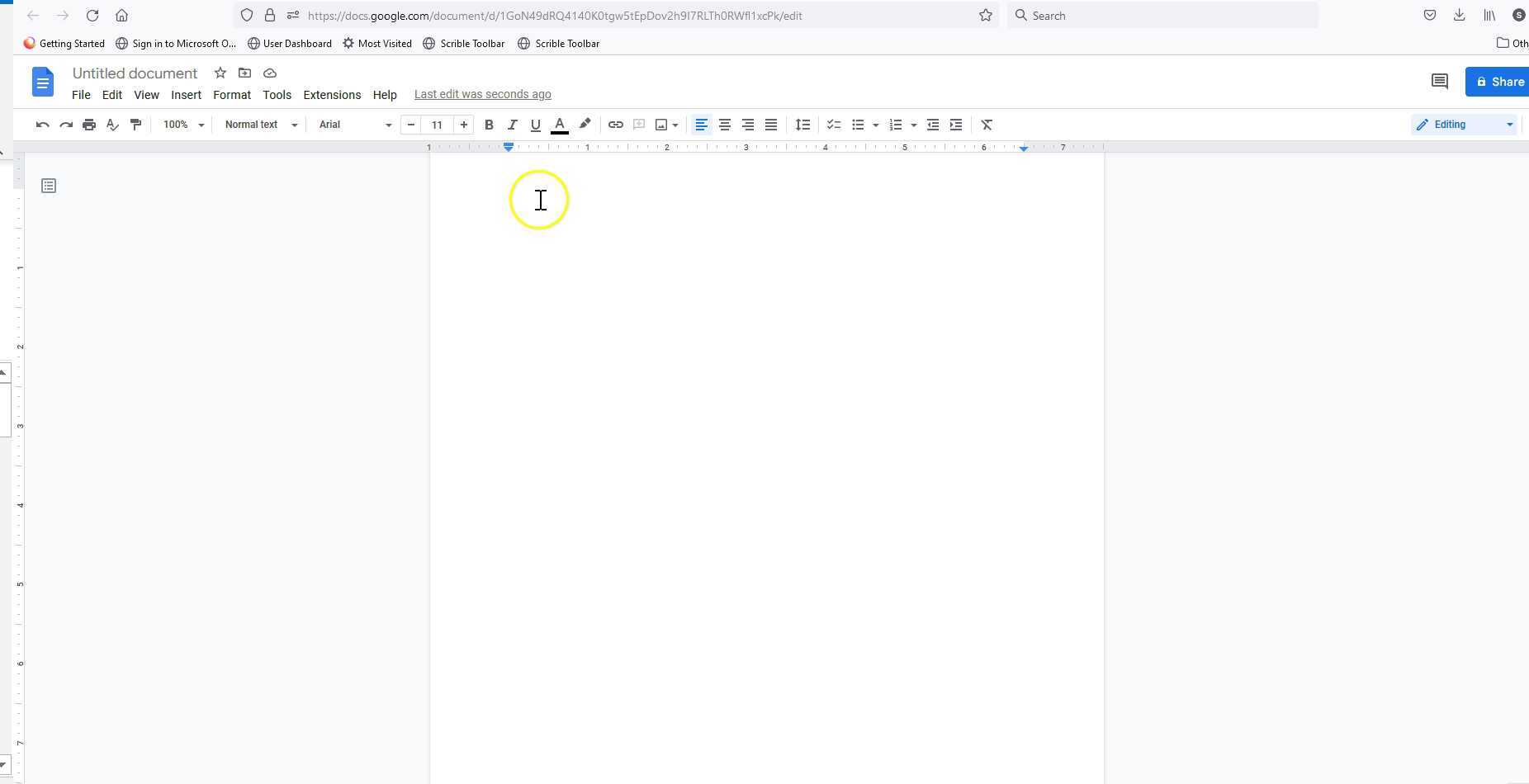
Task: Select center align
Action: point(725,125)
